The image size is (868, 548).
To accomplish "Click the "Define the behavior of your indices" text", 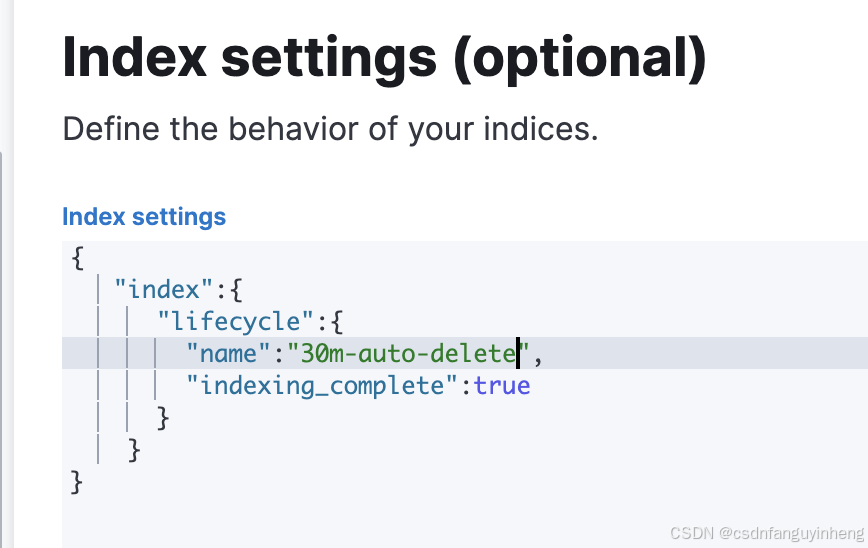I will tap(330, 129).
